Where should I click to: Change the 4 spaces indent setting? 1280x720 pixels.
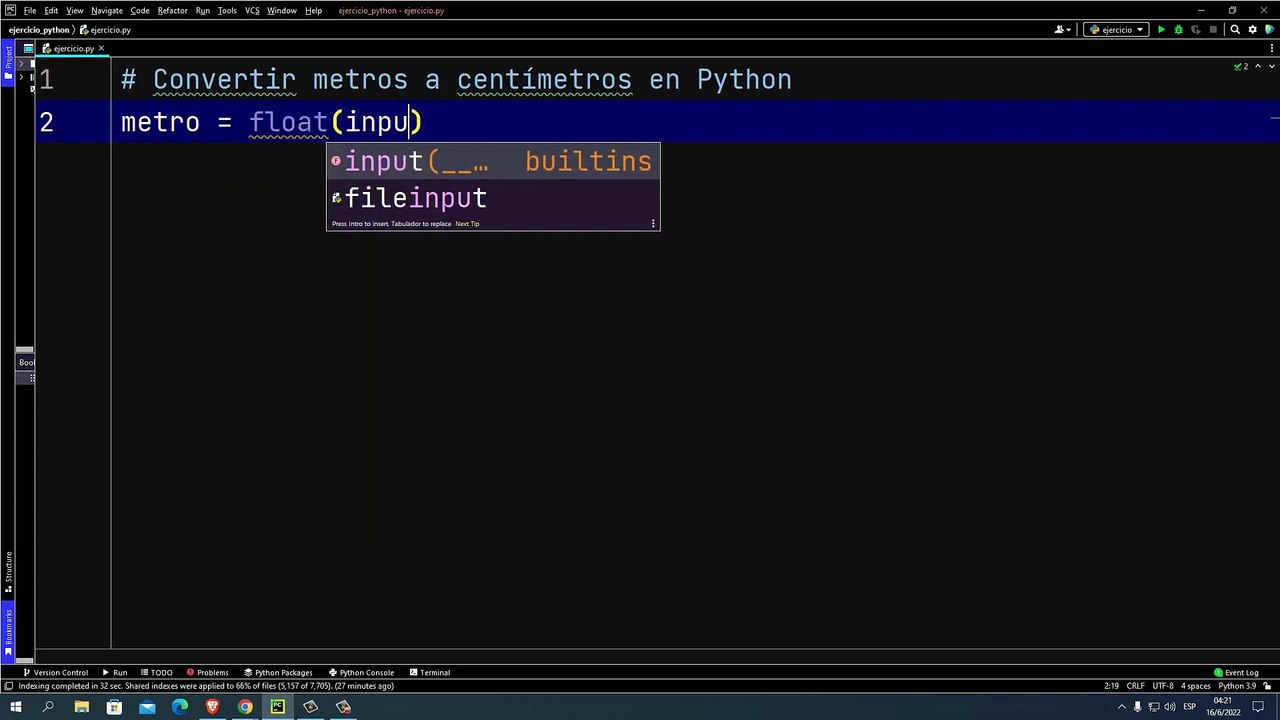pos(1196,686)
